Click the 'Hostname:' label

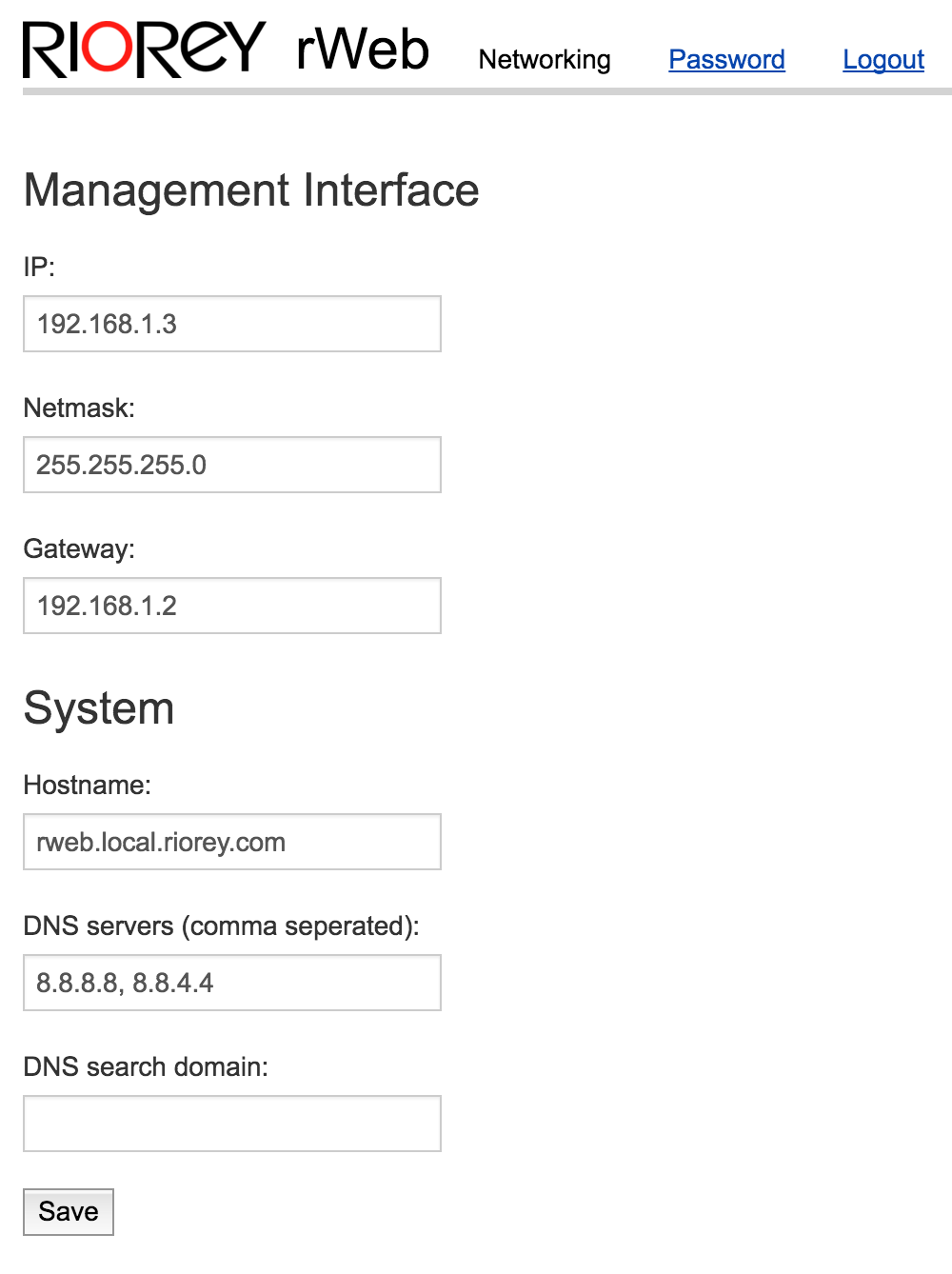point(88,785)
